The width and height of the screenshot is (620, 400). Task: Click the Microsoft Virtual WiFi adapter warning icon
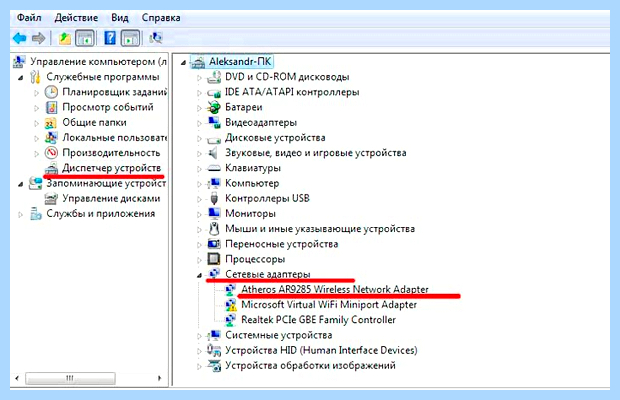230,305
